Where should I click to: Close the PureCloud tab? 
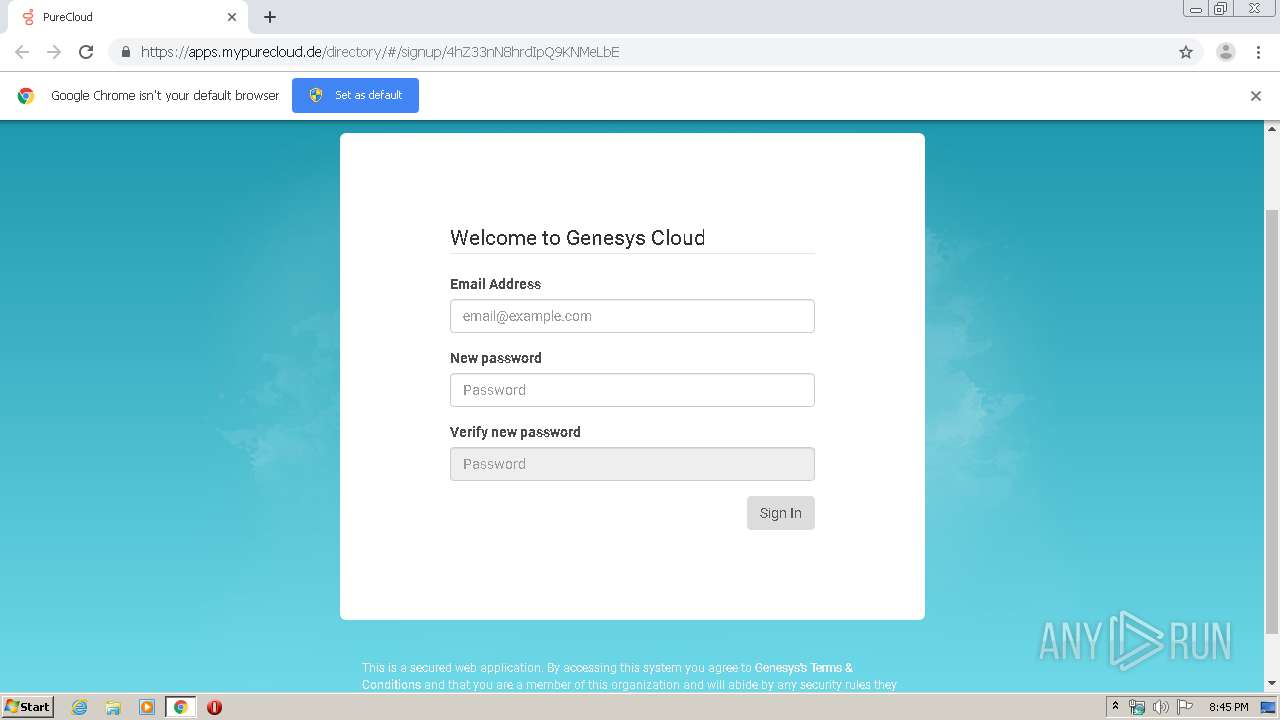[x=232, y=17]
